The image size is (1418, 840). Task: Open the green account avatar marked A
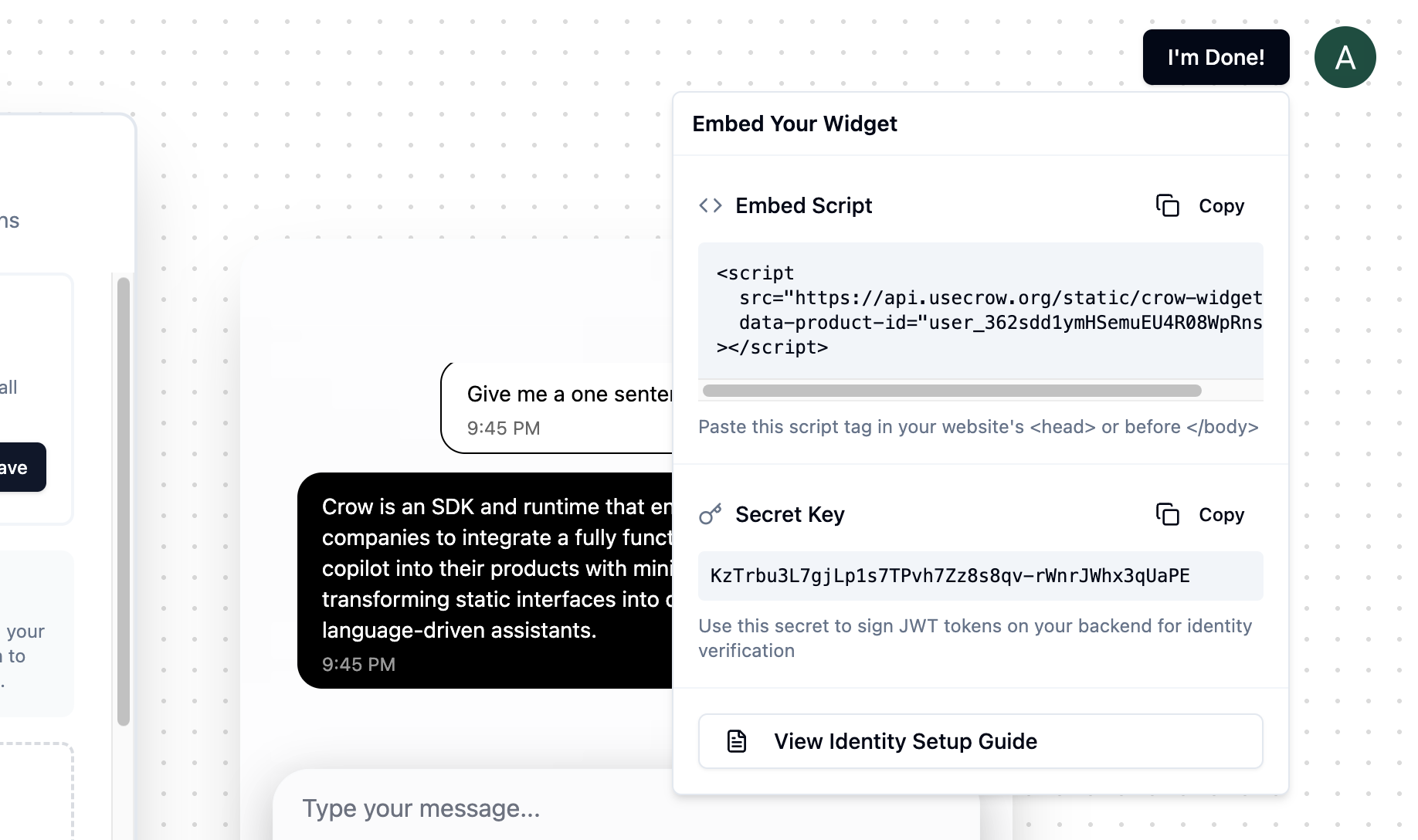click(x=1345, y=56)
